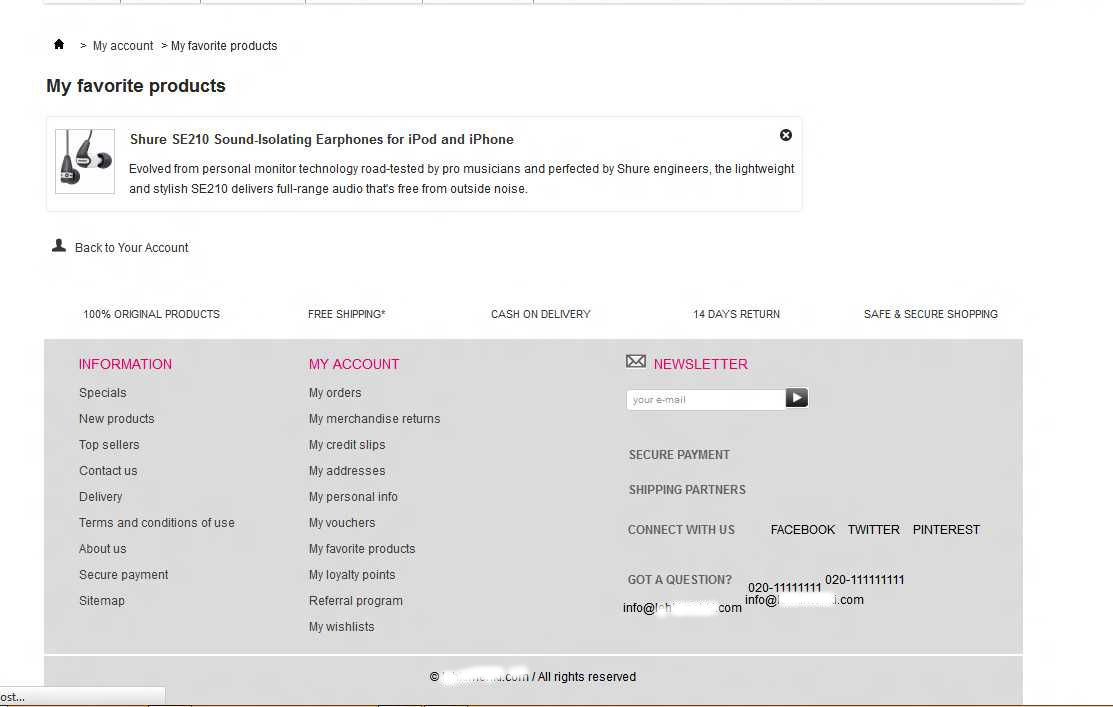Viewport: 1113px width, 707px height.
Task: Open Specials in Information footer
Action: point(102,393)
